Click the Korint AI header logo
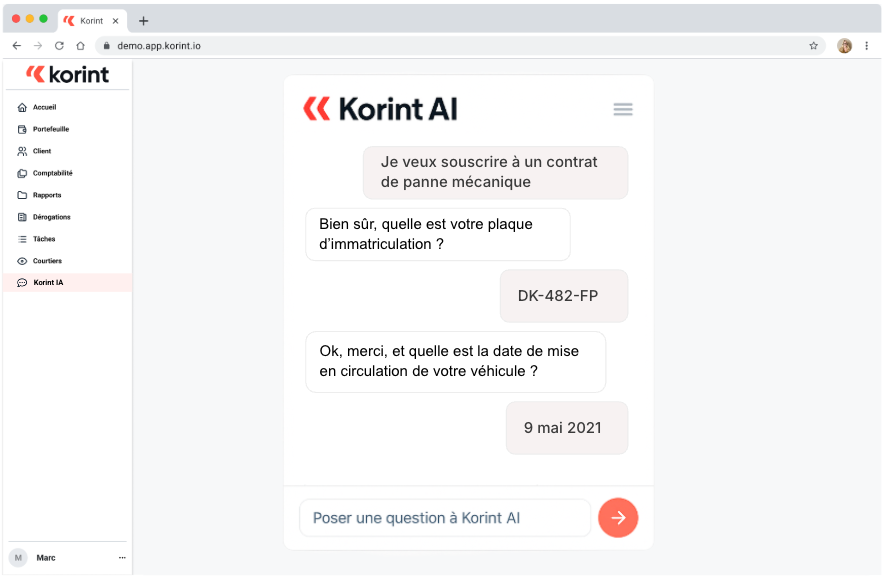Screen dimensions: 891x582 [x=380, y=109]
